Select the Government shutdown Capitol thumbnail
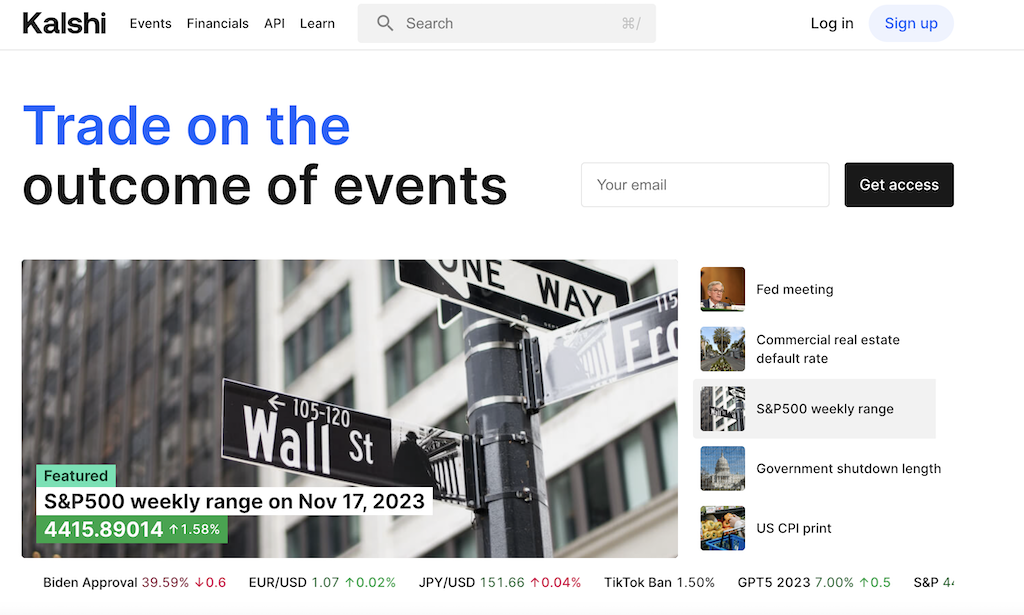Viewport: 1024px width, 615px height. click(x=722, y=469)
